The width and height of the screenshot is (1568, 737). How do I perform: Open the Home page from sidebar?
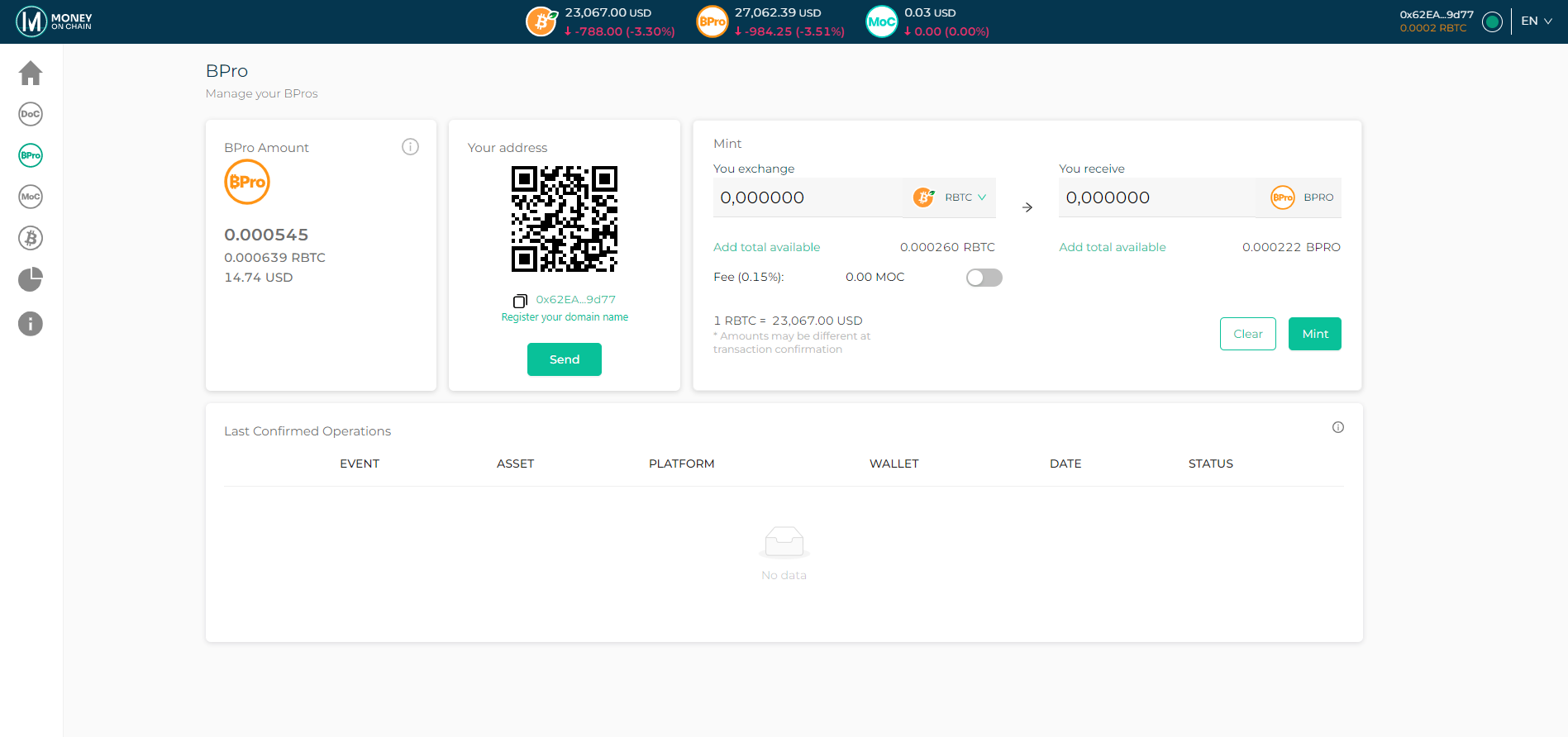pyautogui.click(x=31, y=74)
